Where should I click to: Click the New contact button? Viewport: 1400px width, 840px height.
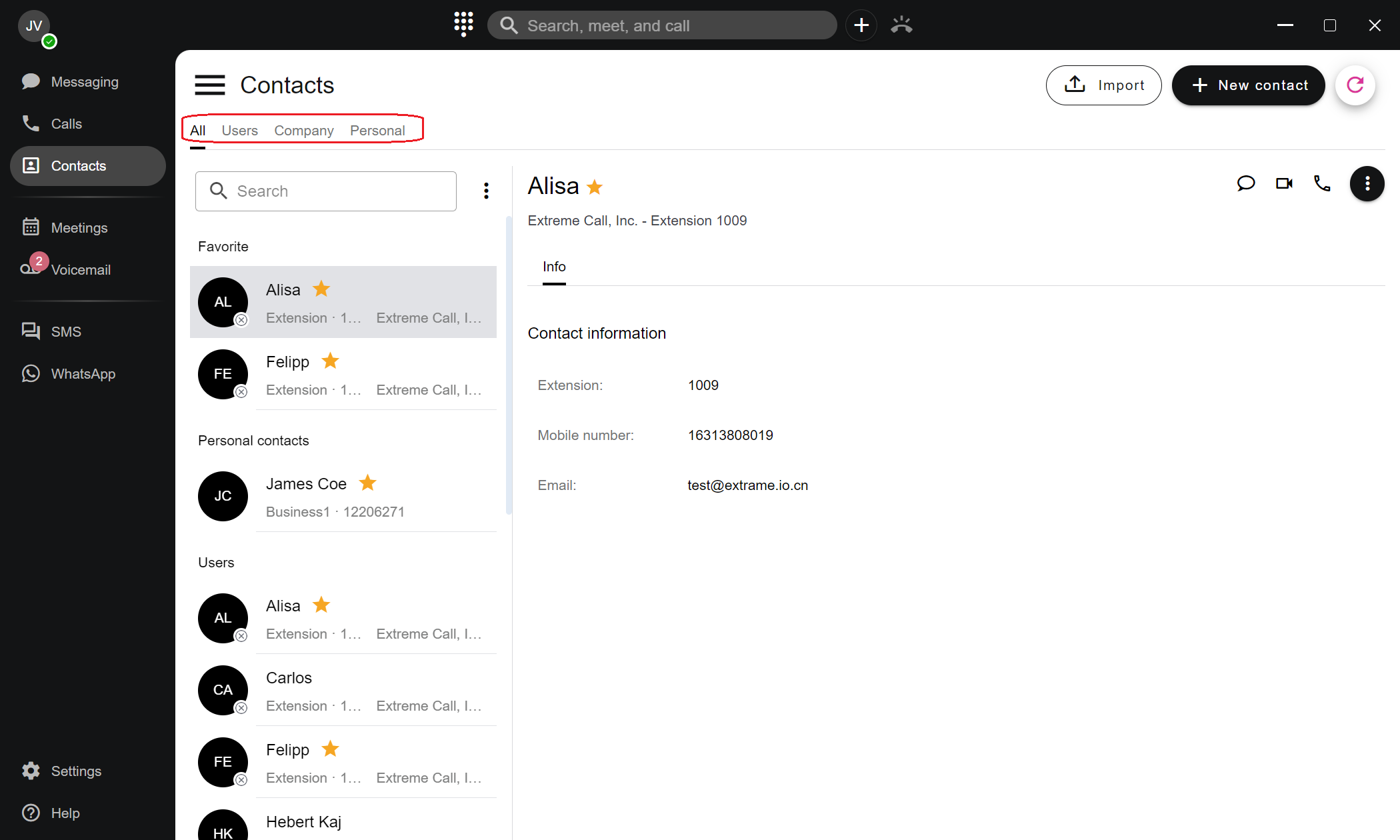point(1248,85)
